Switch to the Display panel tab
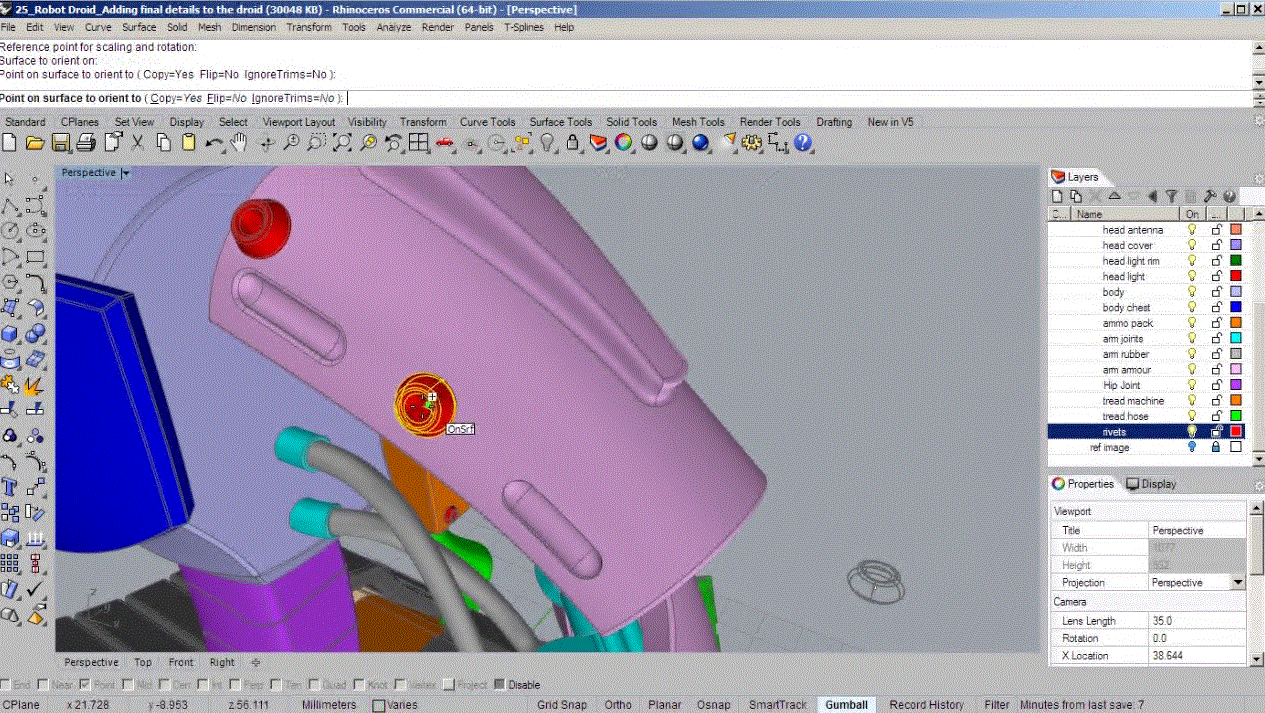The image size is (1265, 713). coord(1151,484)
